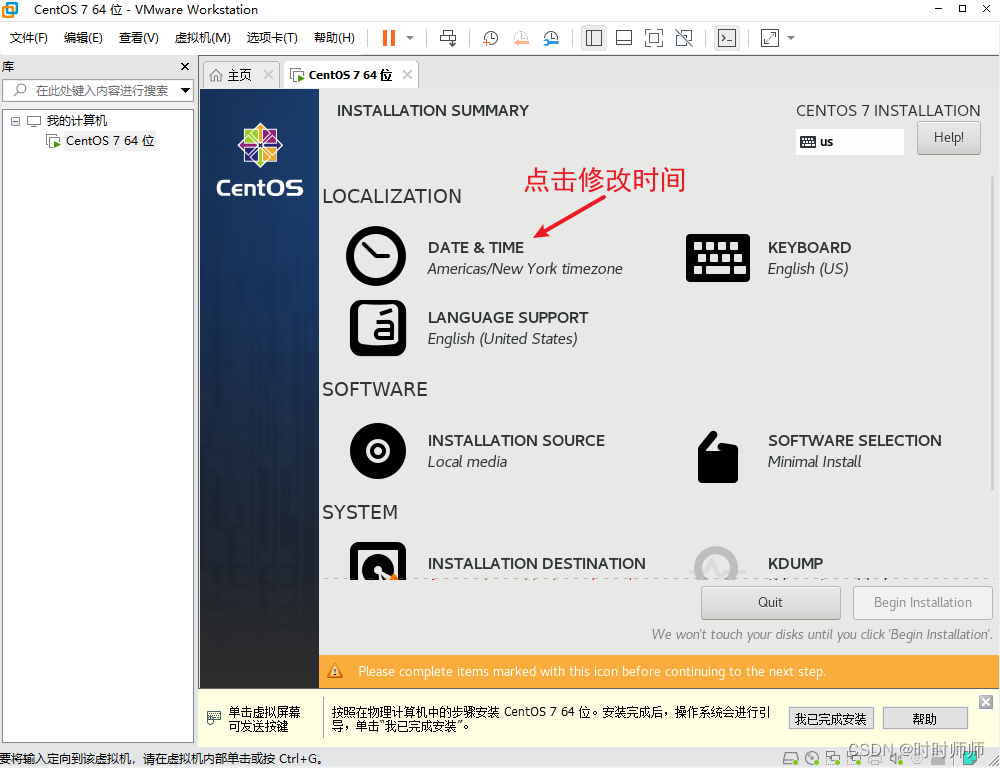The image size is (1000, 768).
Task: Open KEYBOARD layout icon
Action: click(x=717, y=258)
